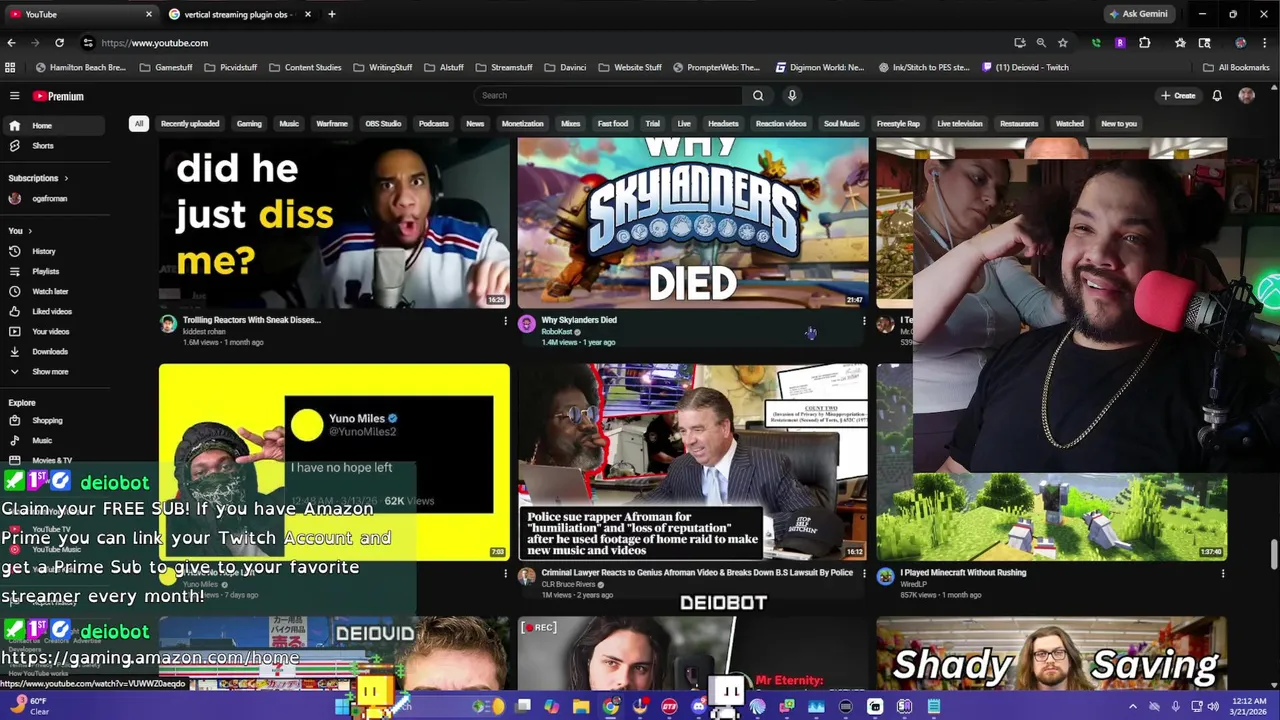Reload the YouTube page
The image size is (1280, 720).
59,43
